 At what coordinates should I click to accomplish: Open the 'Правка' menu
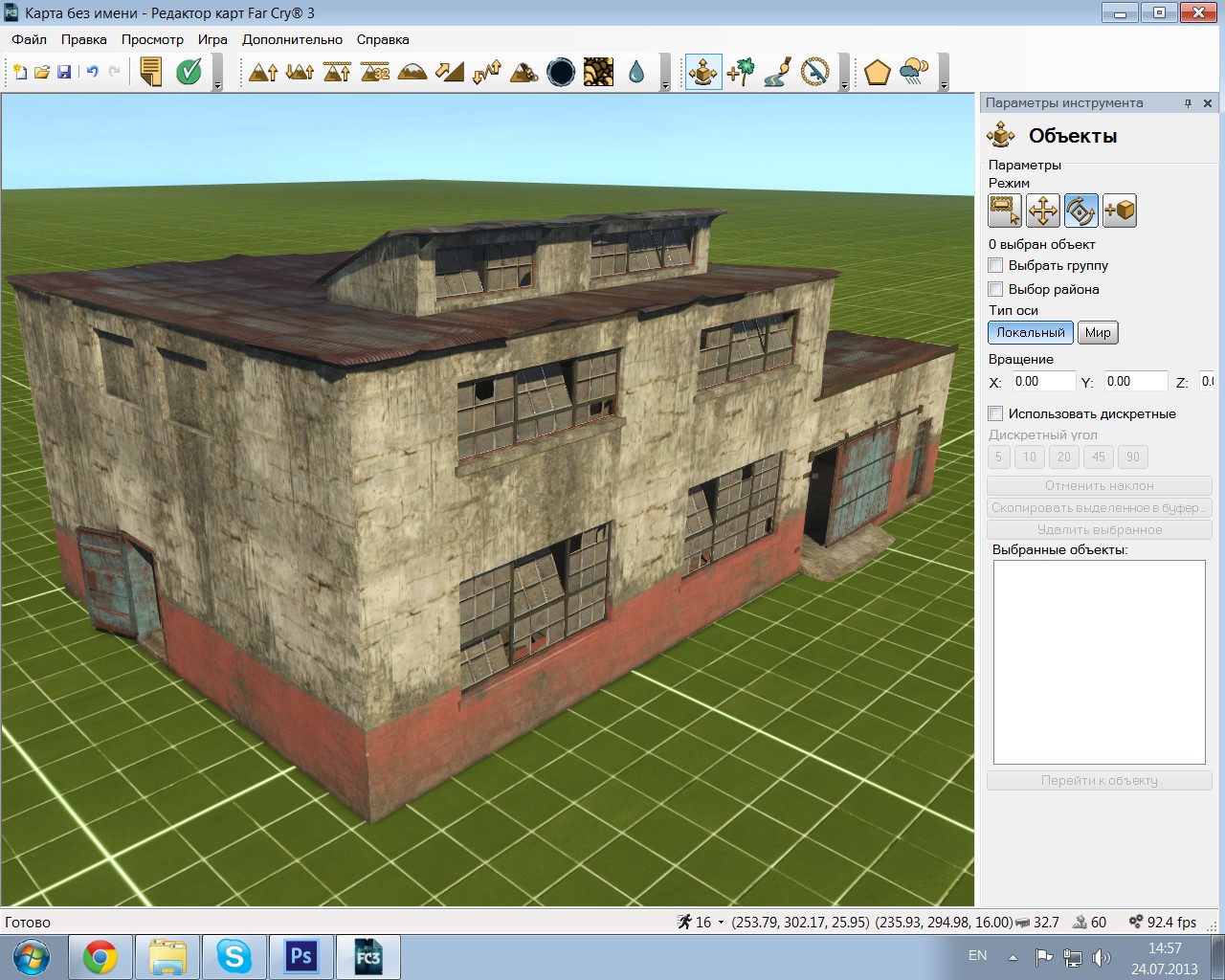click(84, 39)
